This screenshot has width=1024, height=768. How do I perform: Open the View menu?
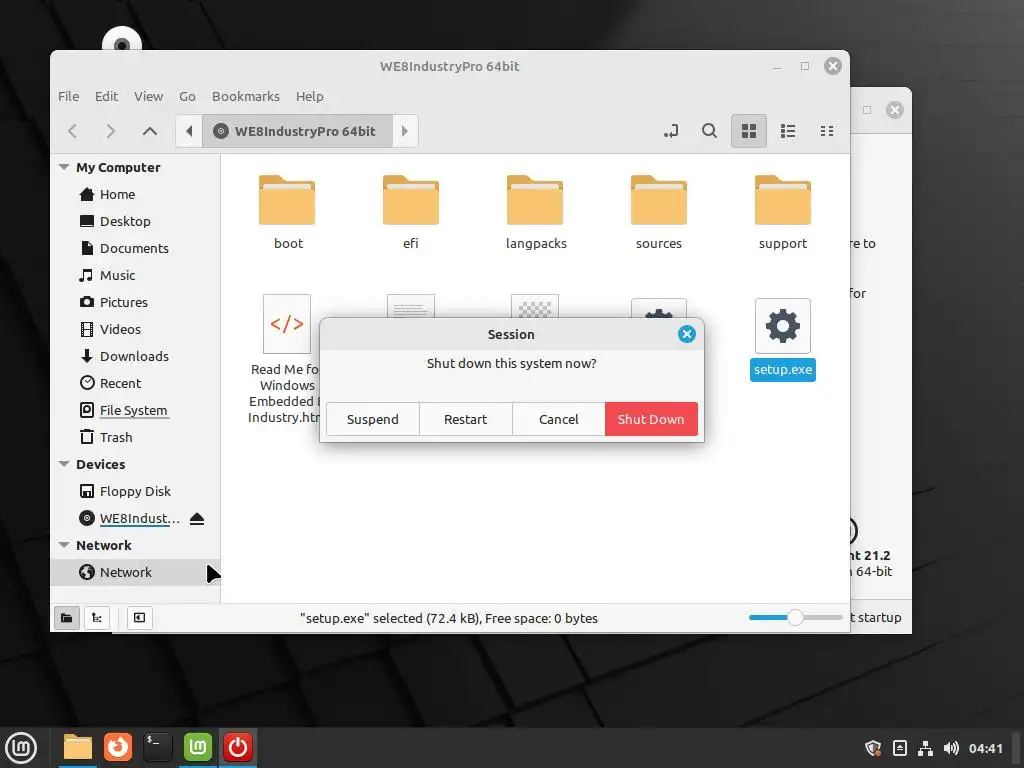[x=148, y=97]
